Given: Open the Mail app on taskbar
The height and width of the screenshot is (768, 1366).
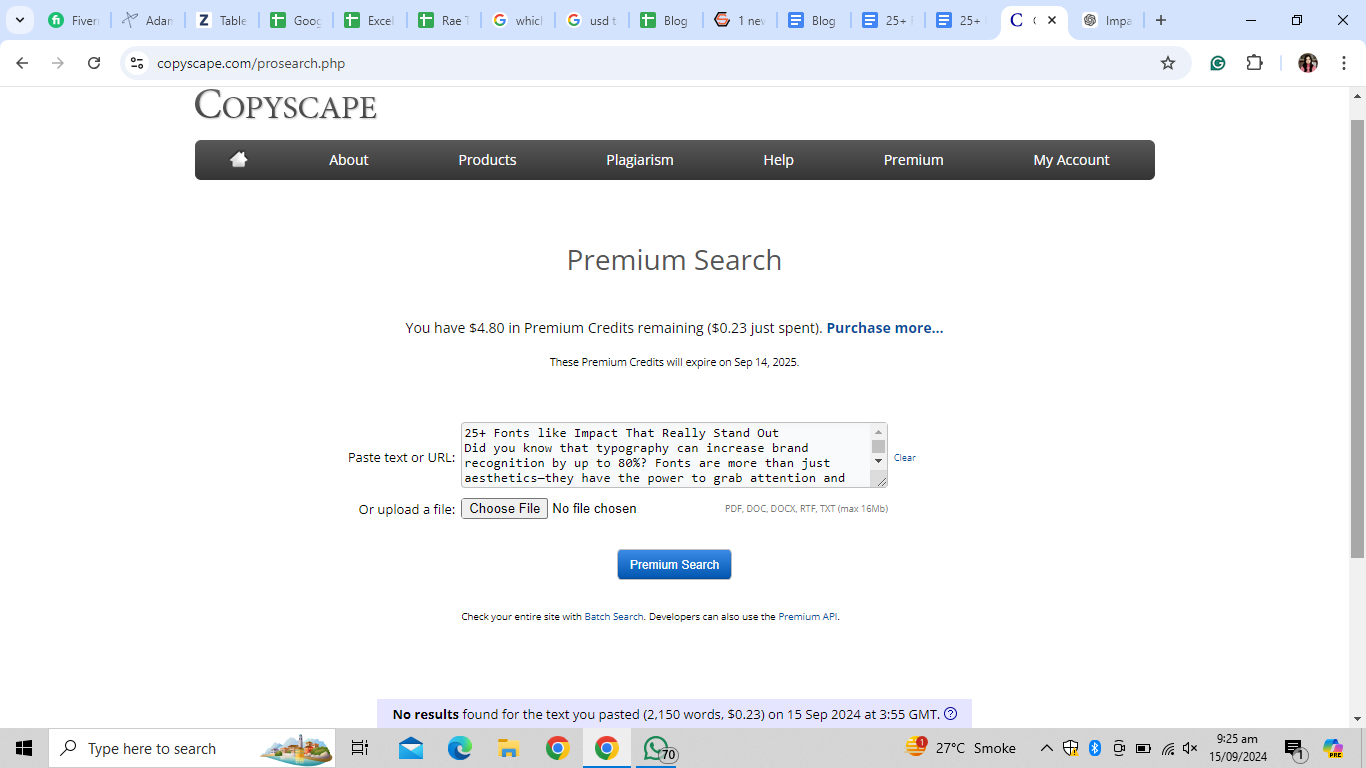Looking at the screenshot, I should [x=410, y=748].
